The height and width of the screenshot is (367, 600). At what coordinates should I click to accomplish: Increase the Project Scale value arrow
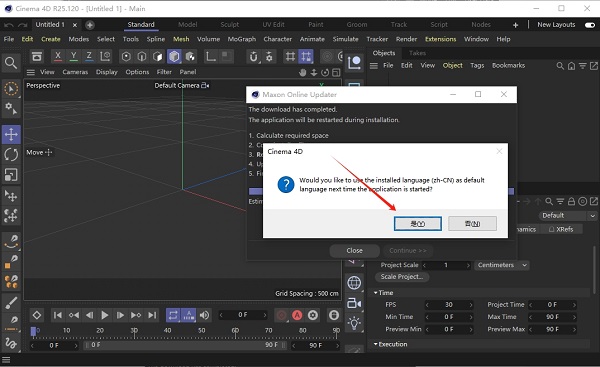468,265
